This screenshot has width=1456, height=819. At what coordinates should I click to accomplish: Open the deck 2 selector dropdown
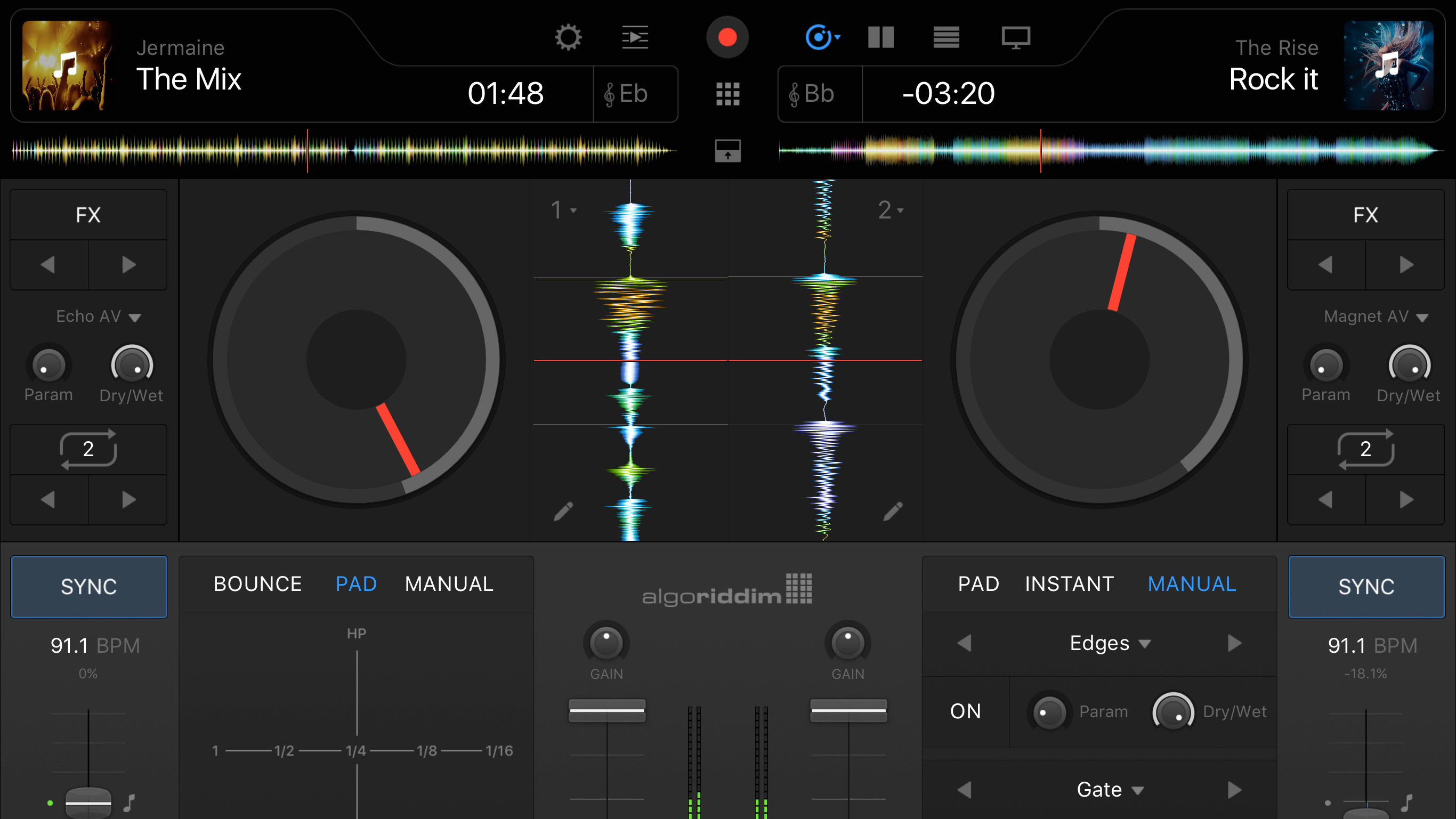[x=891, y=210]
